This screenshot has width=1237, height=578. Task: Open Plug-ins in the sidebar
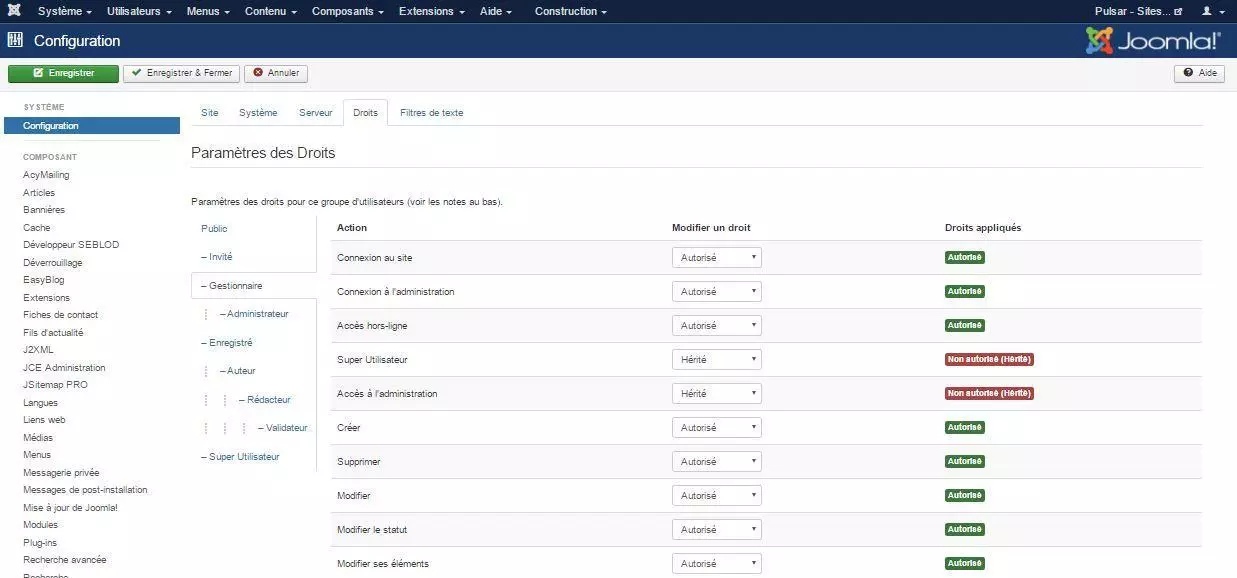40,543
